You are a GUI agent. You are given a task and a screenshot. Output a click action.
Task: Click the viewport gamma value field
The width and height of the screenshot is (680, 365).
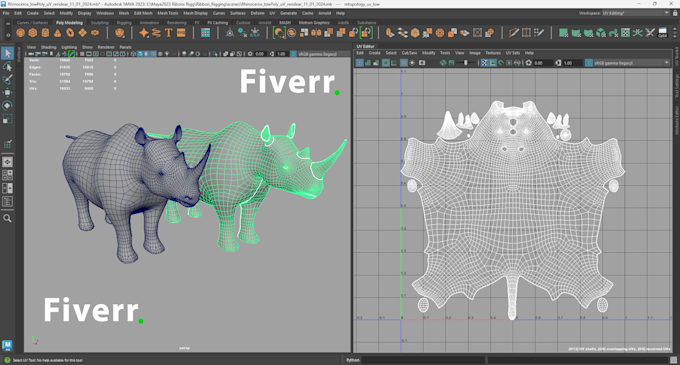pyautogui.click(x=281, y=54)
